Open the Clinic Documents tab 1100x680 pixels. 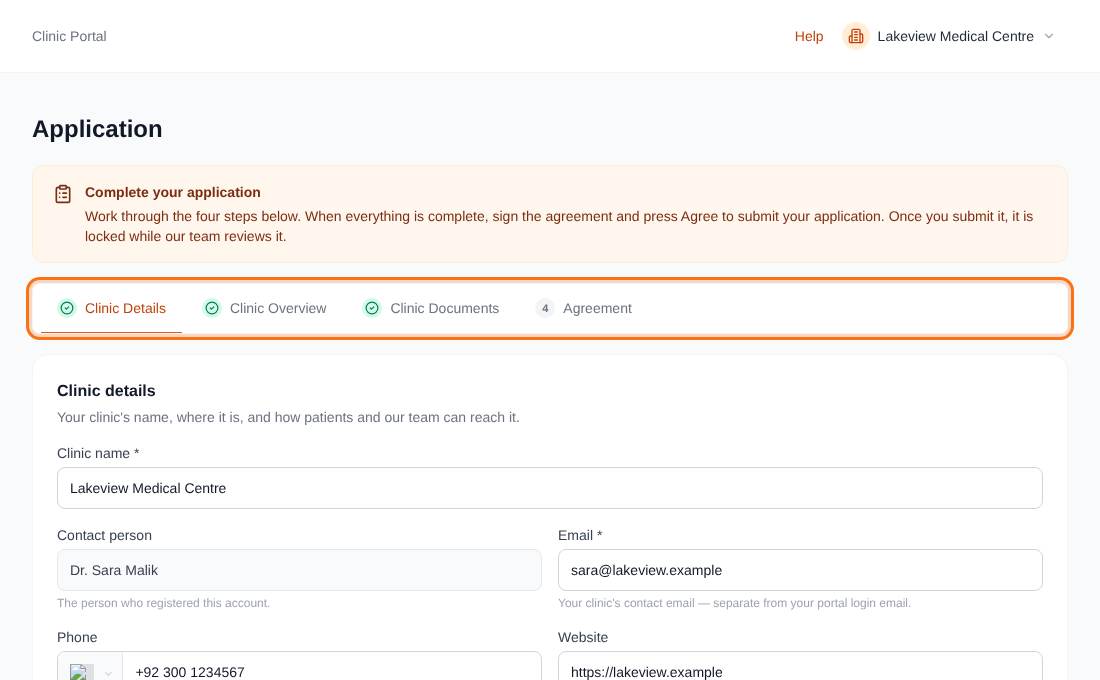pyautogui.click(x=431, y=308)
